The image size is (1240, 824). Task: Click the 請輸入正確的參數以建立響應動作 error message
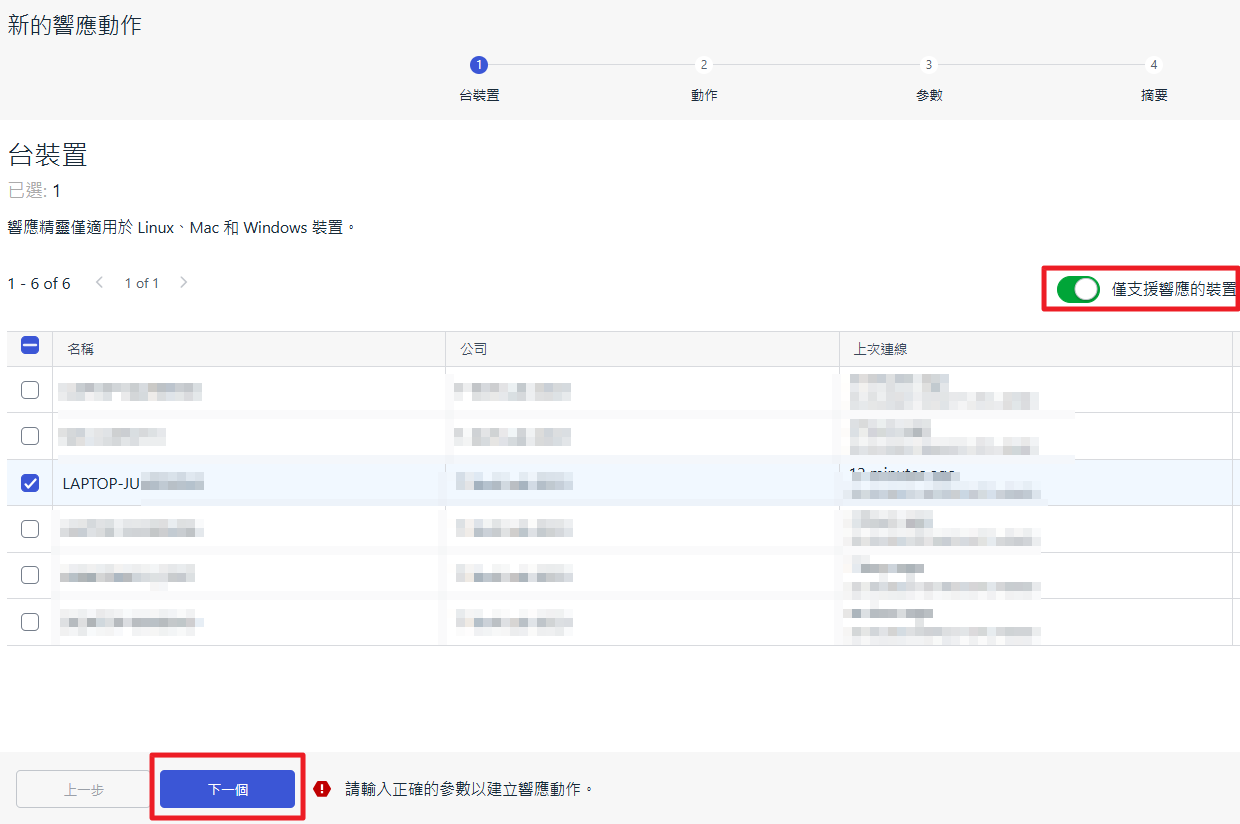470,789
